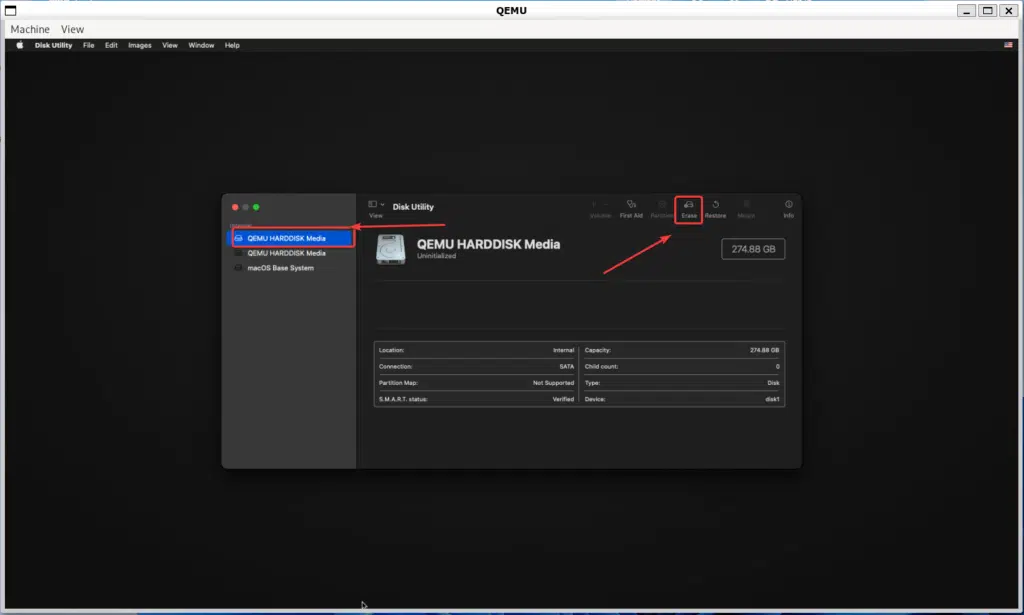Open the Edit menu
This screenshot has width=1024, height=615.
(111, 45)
